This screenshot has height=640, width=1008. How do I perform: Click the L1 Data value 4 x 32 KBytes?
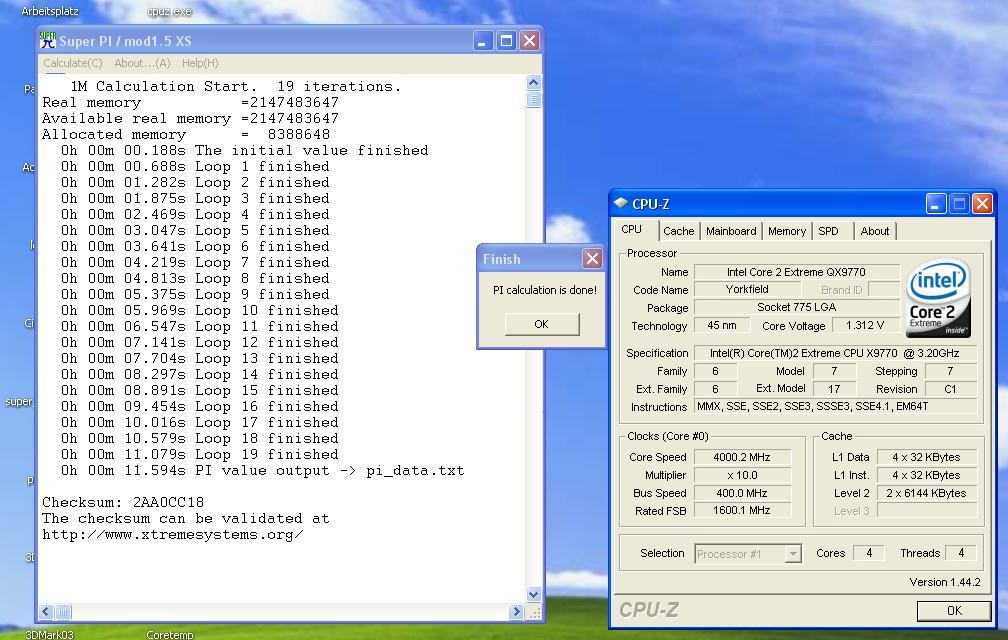(926, 457)
